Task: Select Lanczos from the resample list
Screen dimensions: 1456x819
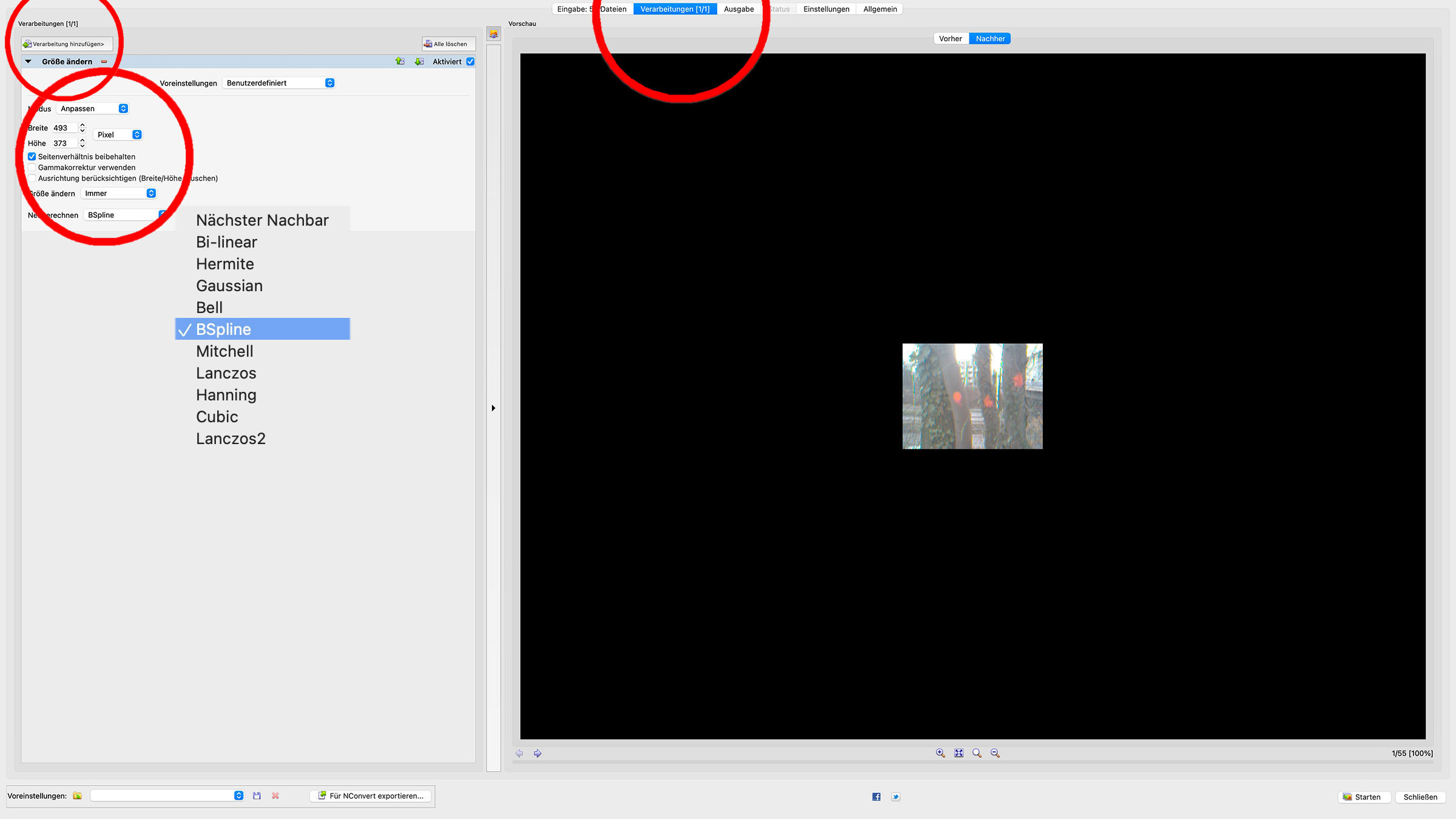Action: pyautogui.click(x=226, y=373)
